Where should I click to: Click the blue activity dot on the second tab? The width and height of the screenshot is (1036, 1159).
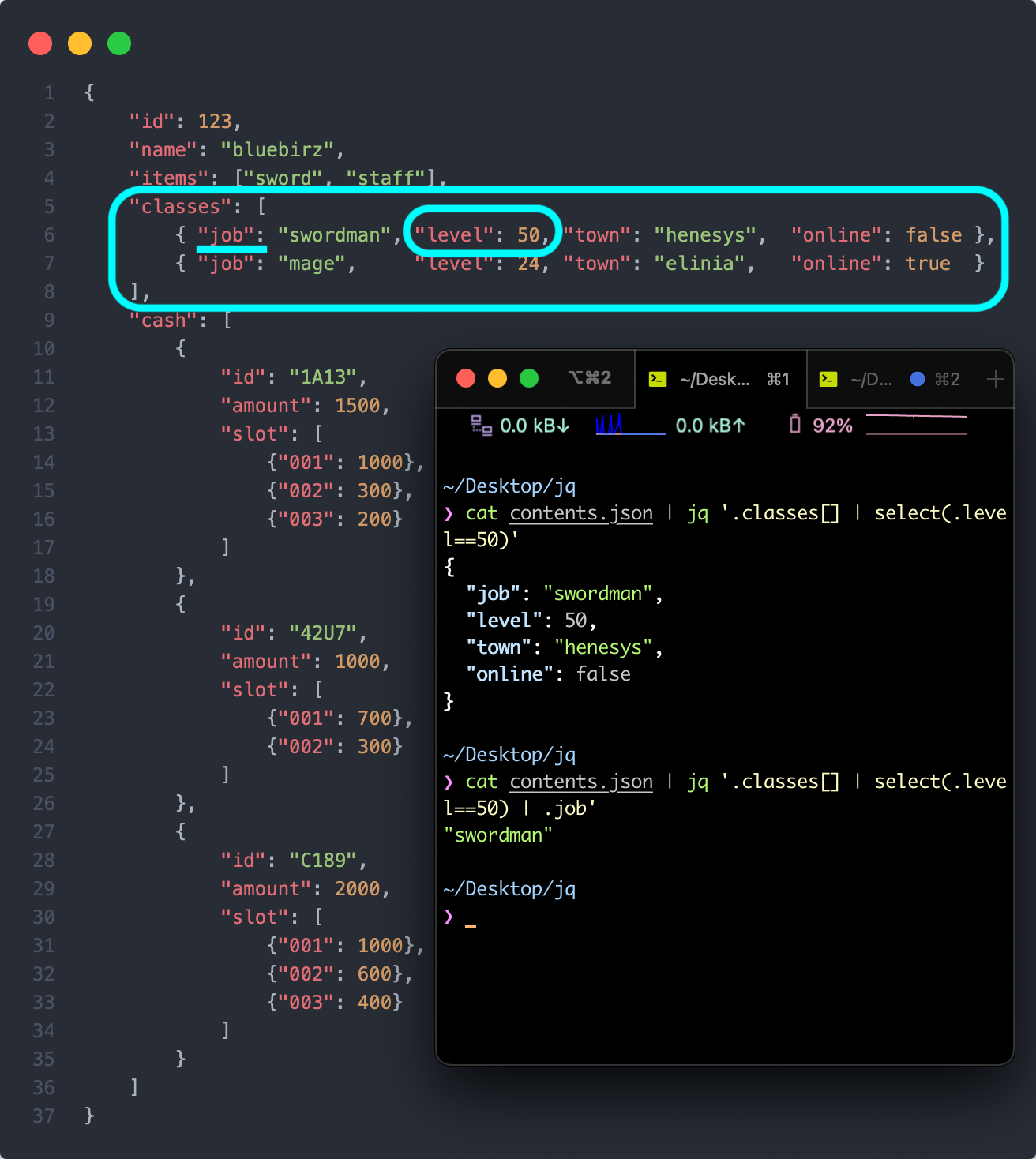pos(918,379)
